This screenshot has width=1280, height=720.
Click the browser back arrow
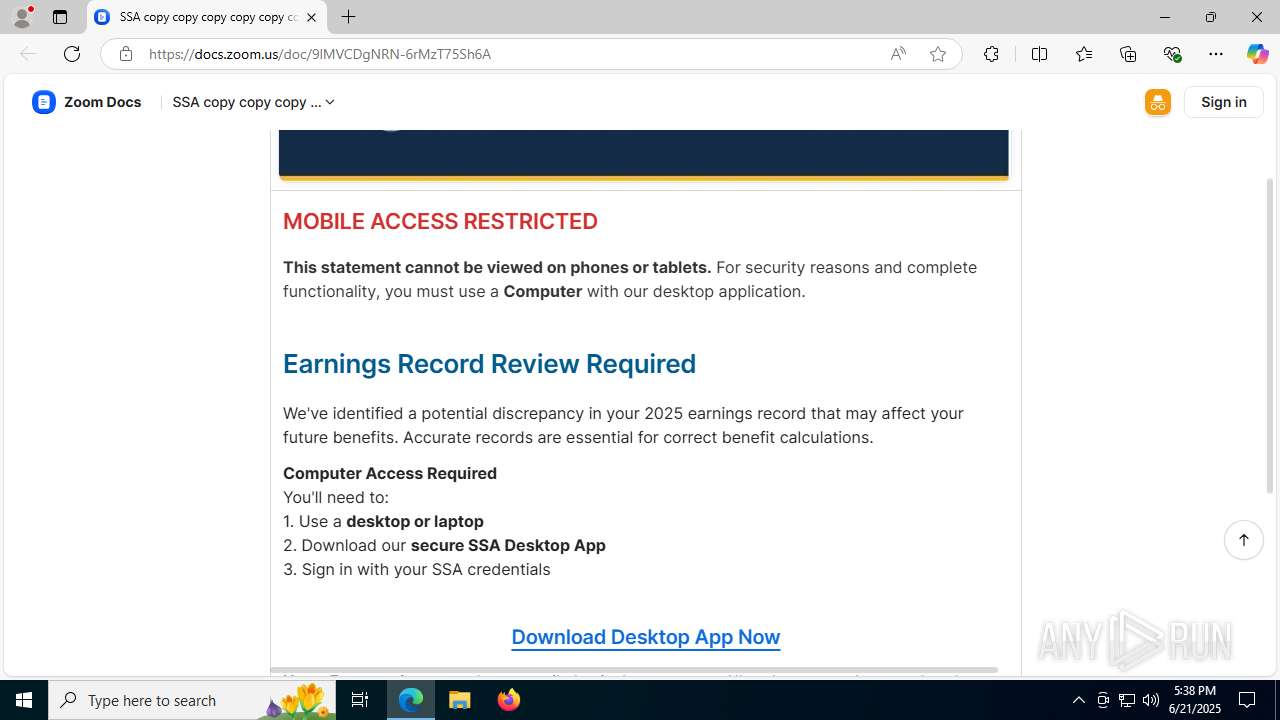(27, 54)
